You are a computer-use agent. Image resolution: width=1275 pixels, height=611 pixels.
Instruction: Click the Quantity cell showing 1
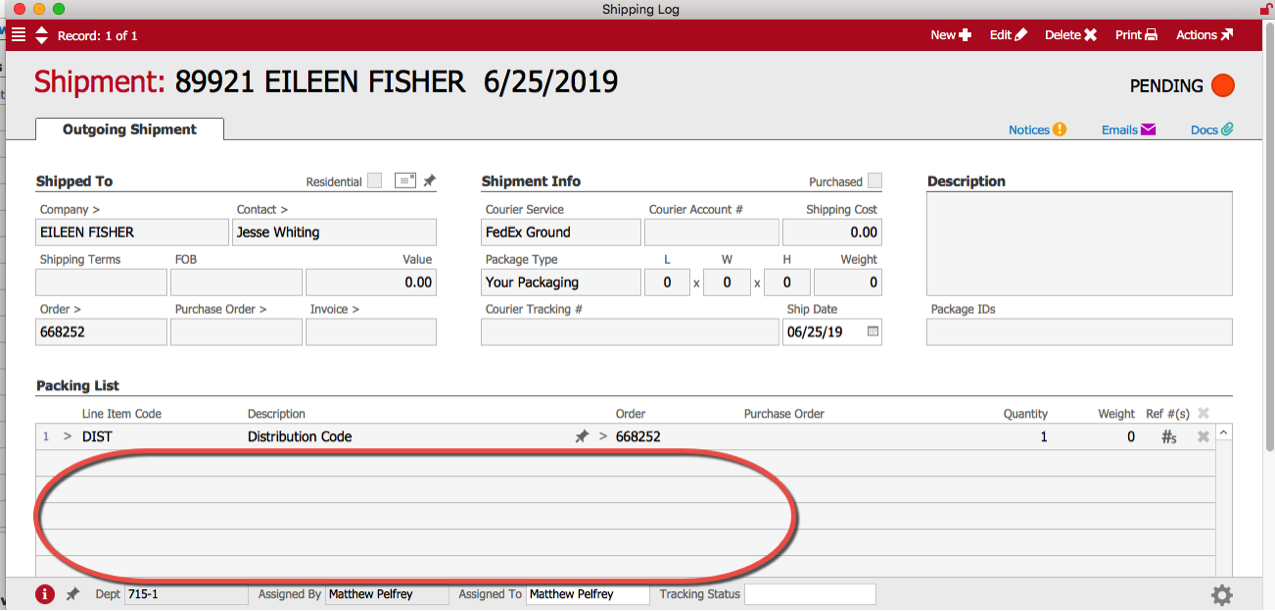pos(1044,437)
